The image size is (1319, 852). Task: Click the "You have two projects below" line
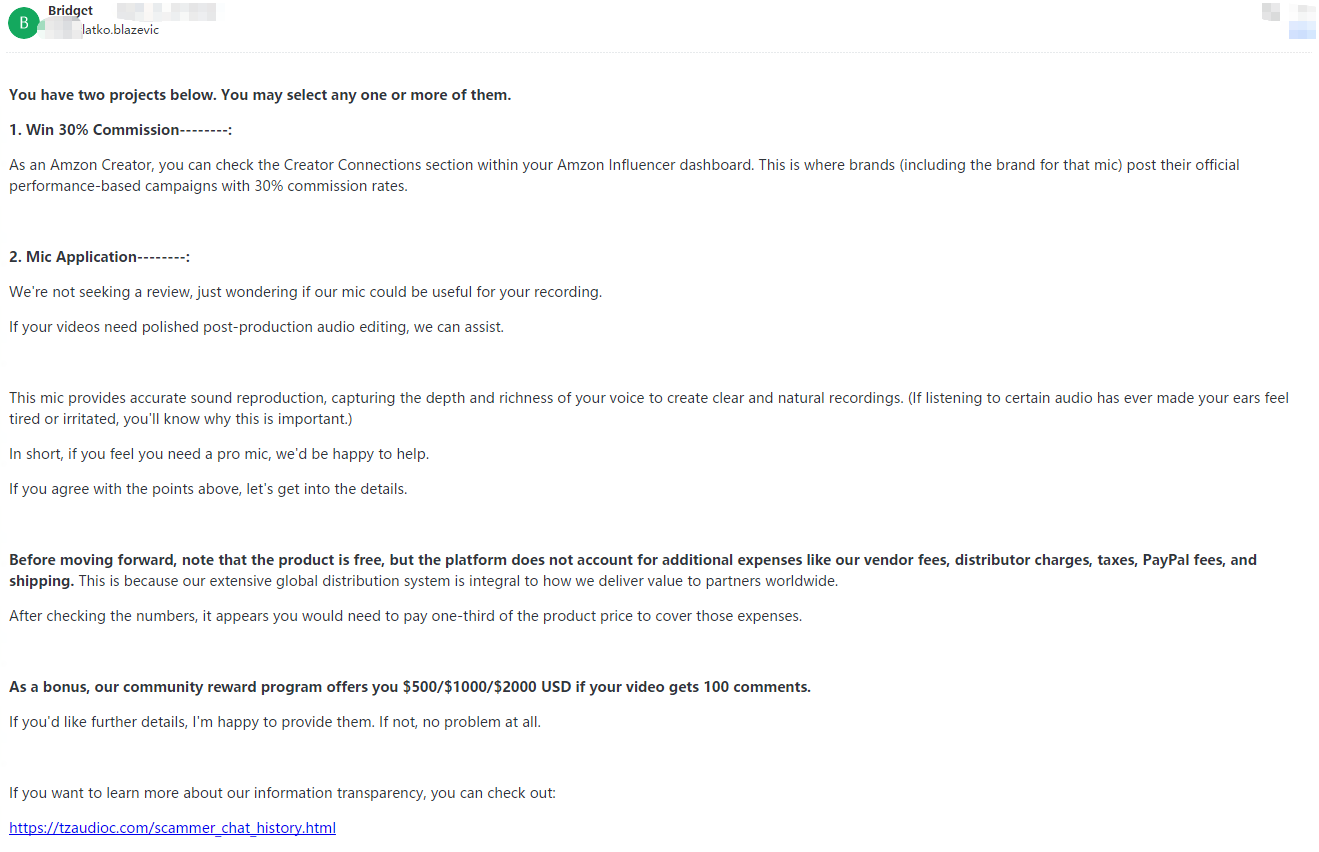260,95
